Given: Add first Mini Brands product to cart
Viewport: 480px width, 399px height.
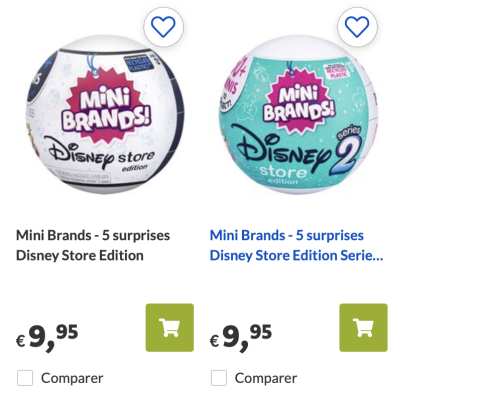Looking at the screenshot, I should pos(170,327).
